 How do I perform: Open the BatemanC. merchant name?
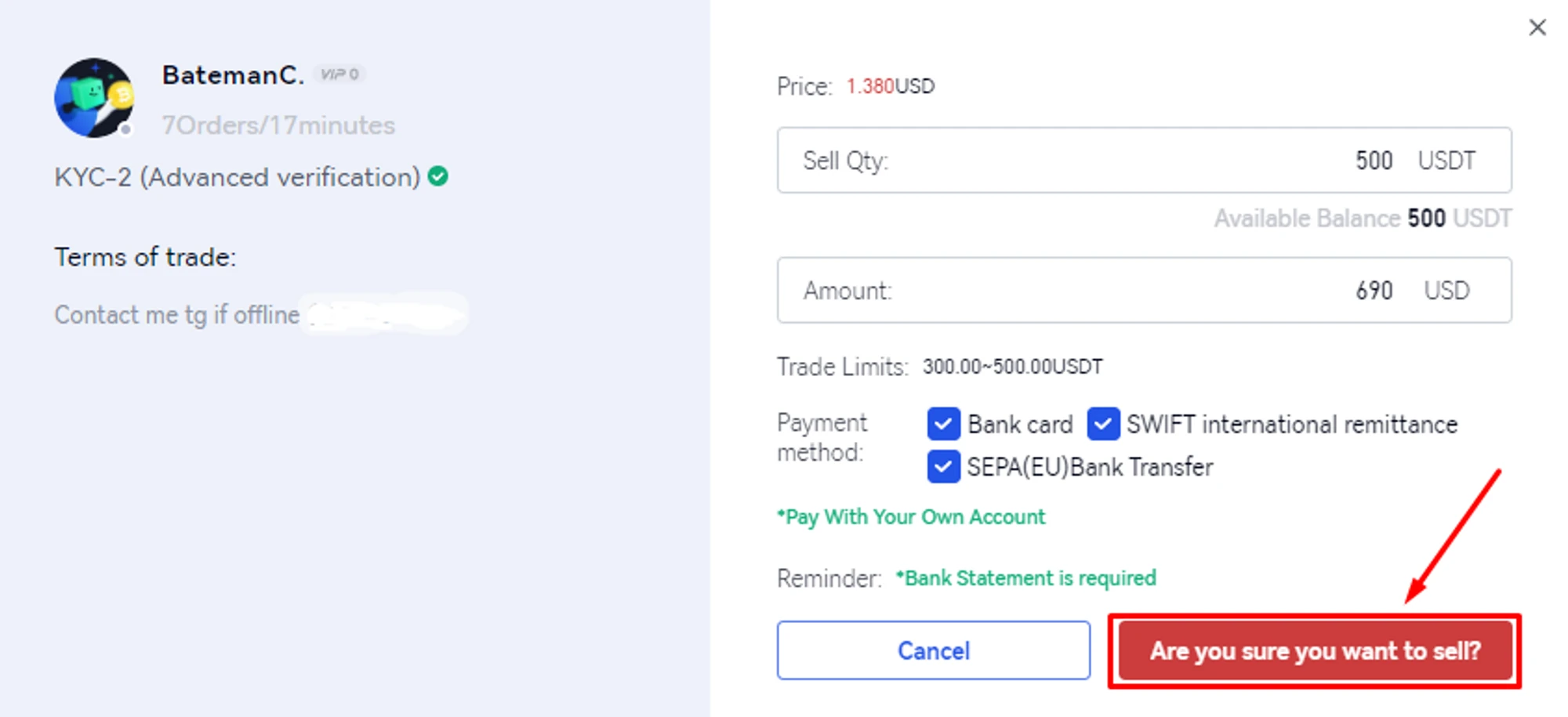click(233, 75)
